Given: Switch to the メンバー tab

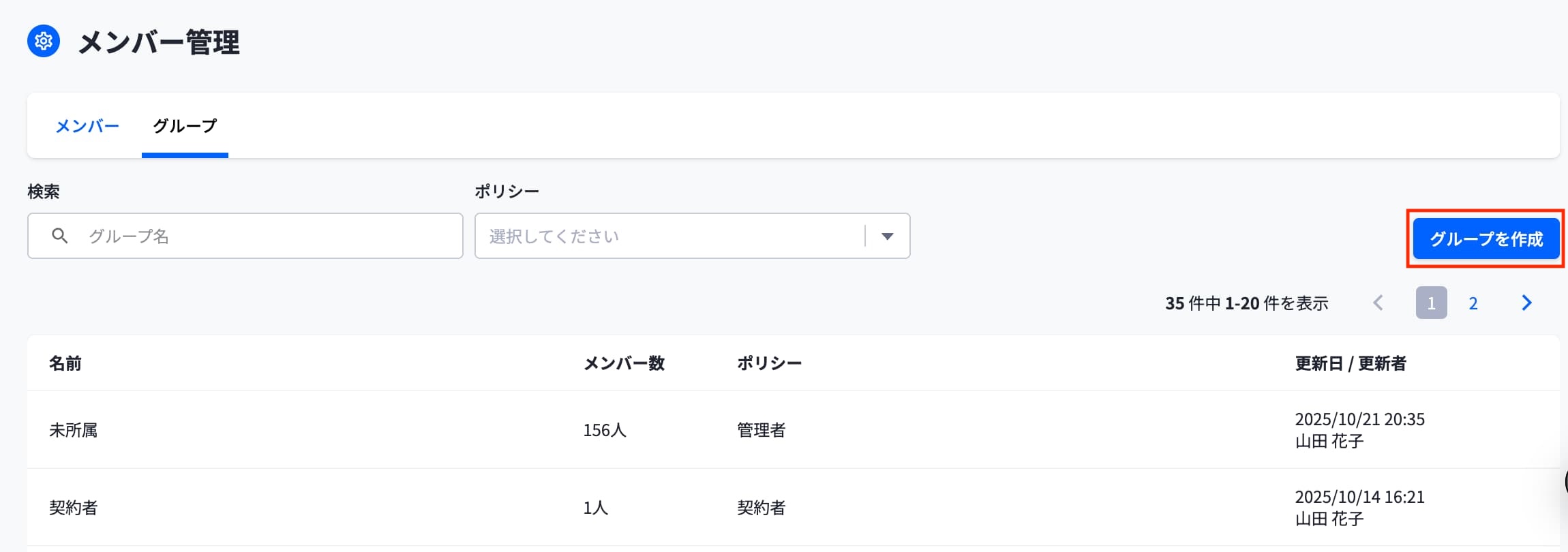Looking at the screenshot, I should tap(87, 126).
